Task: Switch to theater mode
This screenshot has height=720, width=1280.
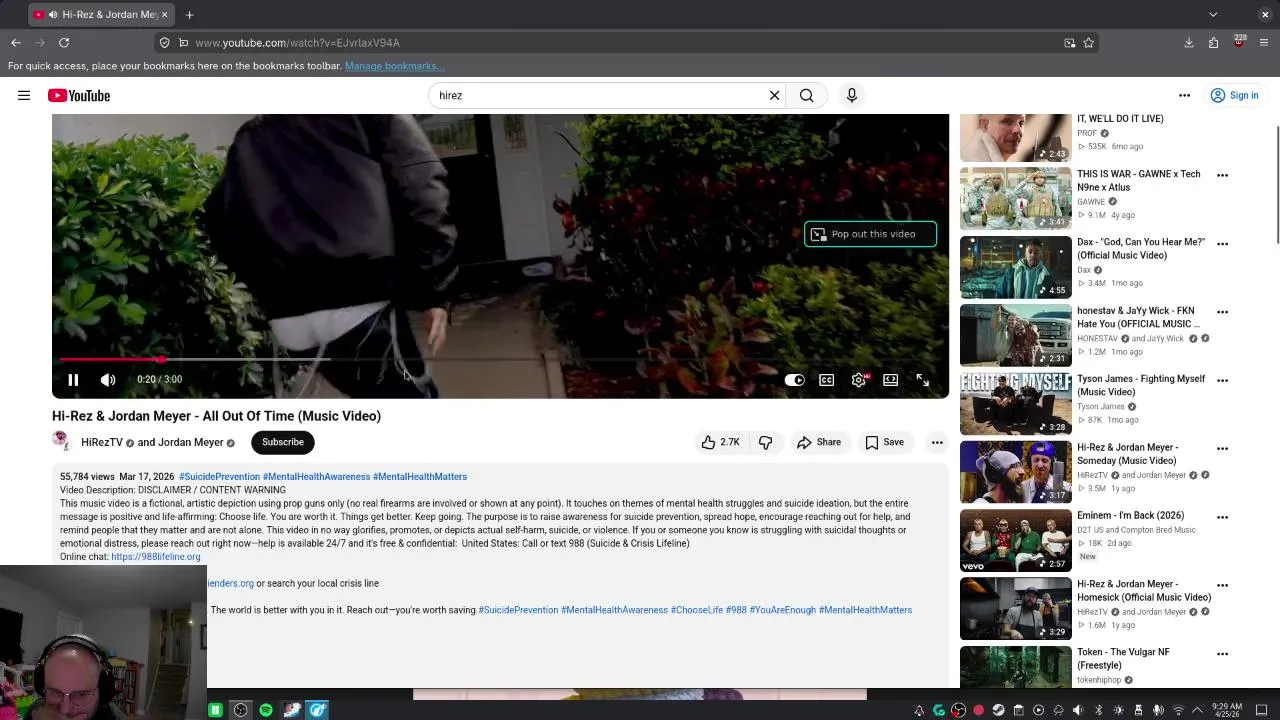Action: pyautogui.click(x=891, y=380)
